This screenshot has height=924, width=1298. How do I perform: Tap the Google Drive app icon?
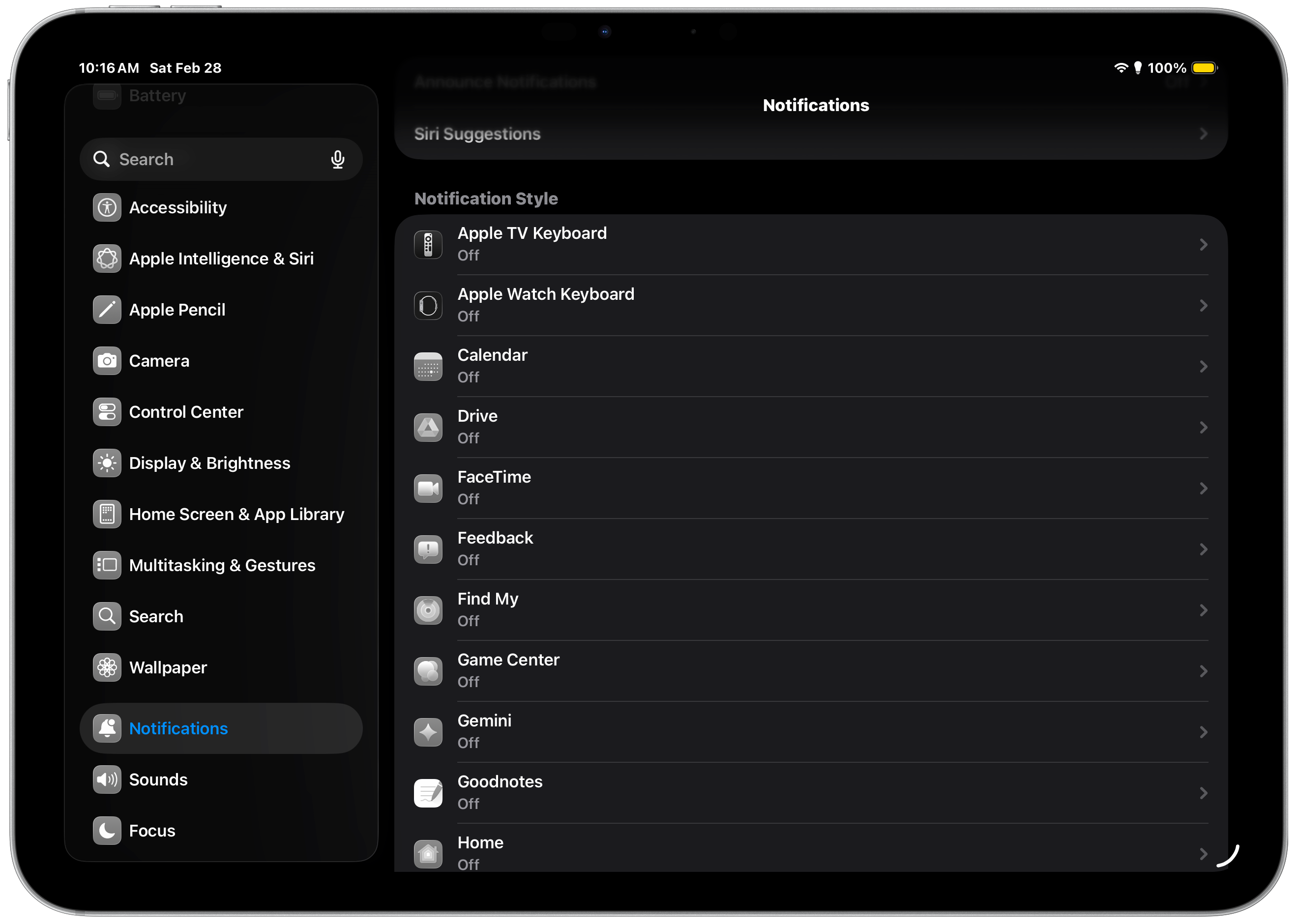428,427
